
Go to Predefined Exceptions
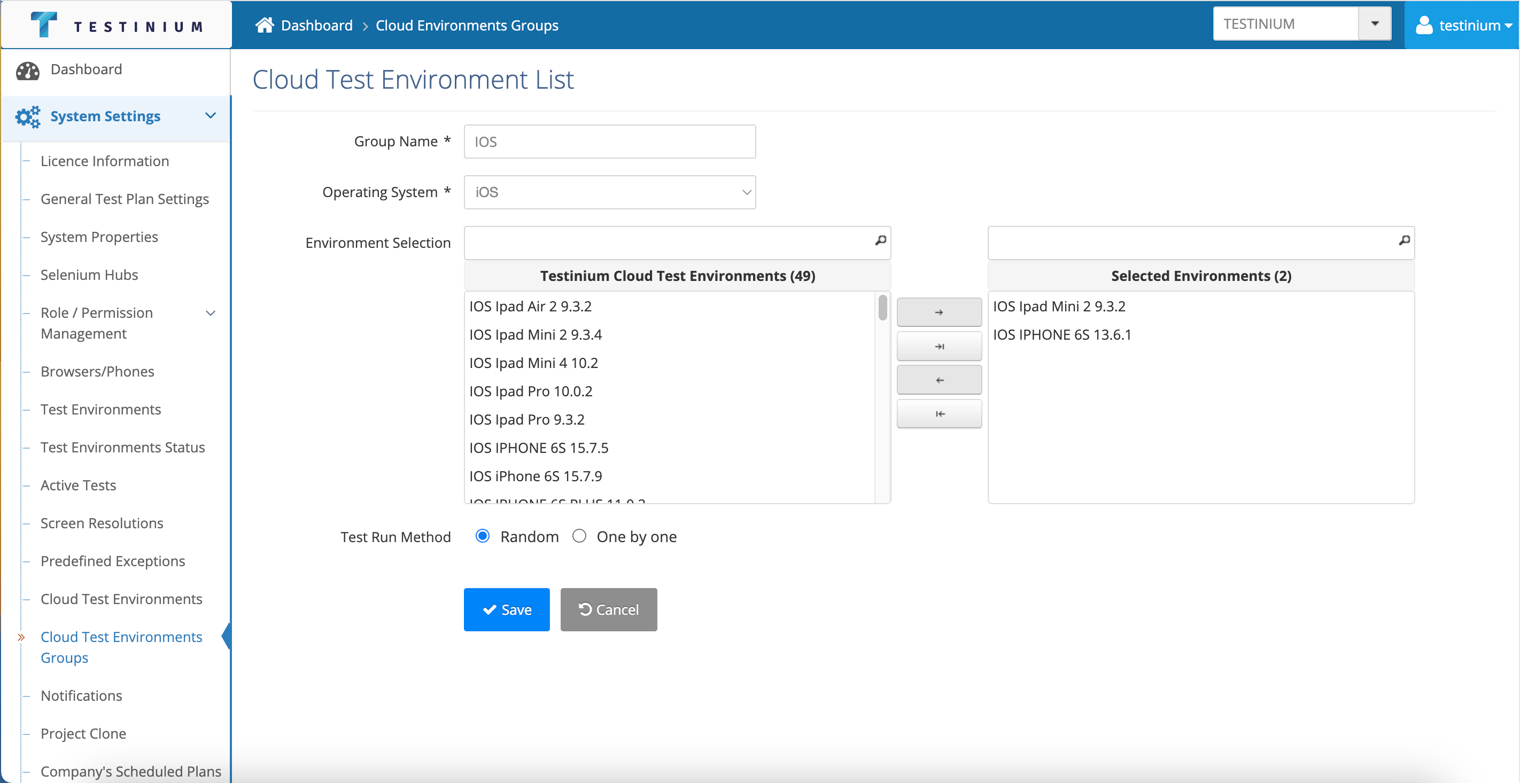tap(113, 561)
